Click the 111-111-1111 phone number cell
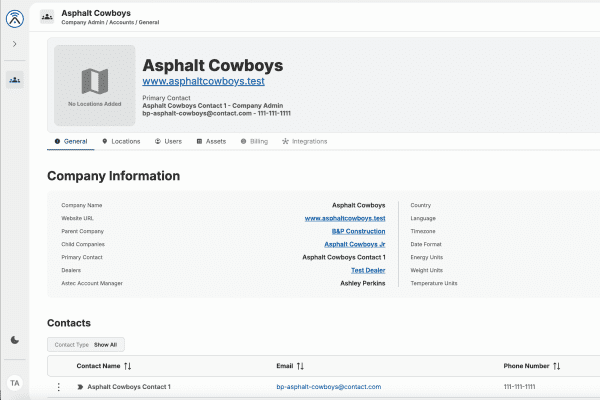 point(519,387)
